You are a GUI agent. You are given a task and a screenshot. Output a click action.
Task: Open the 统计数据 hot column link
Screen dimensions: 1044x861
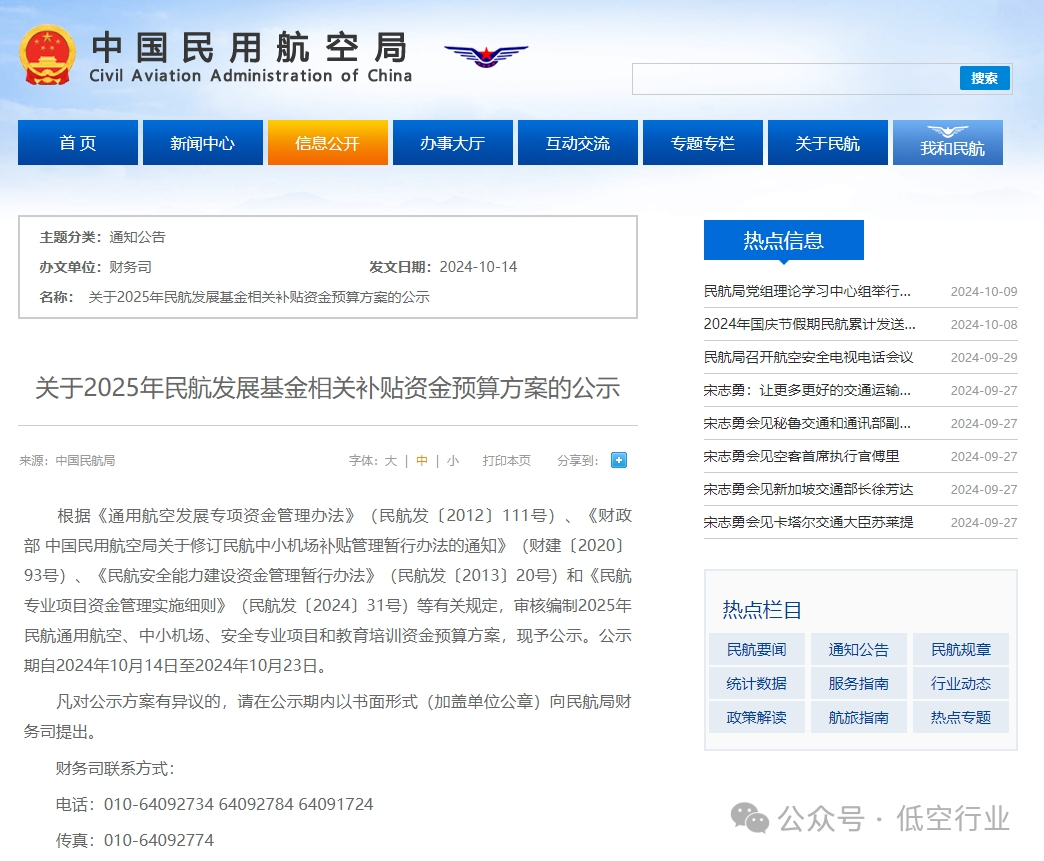756,683
